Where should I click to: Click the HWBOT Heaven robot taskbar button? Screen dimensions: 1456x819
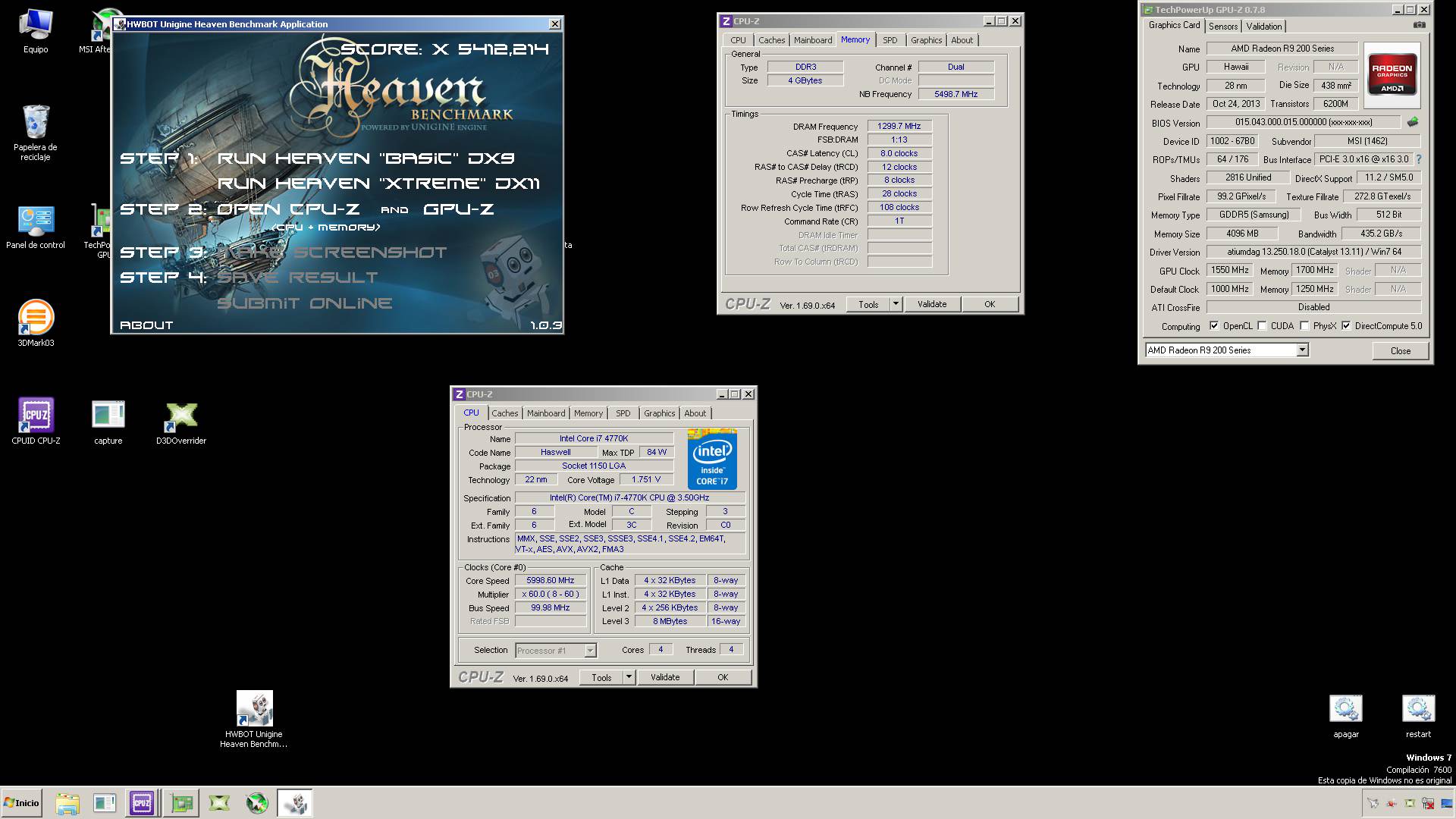click(295, 803)
